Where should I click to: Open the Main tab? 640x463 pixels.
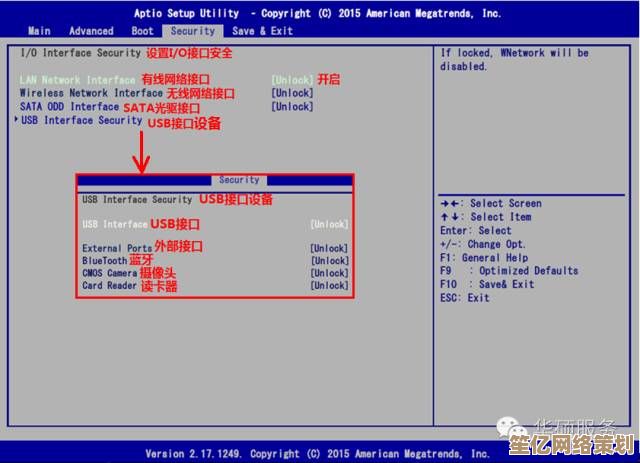[39, 31]
